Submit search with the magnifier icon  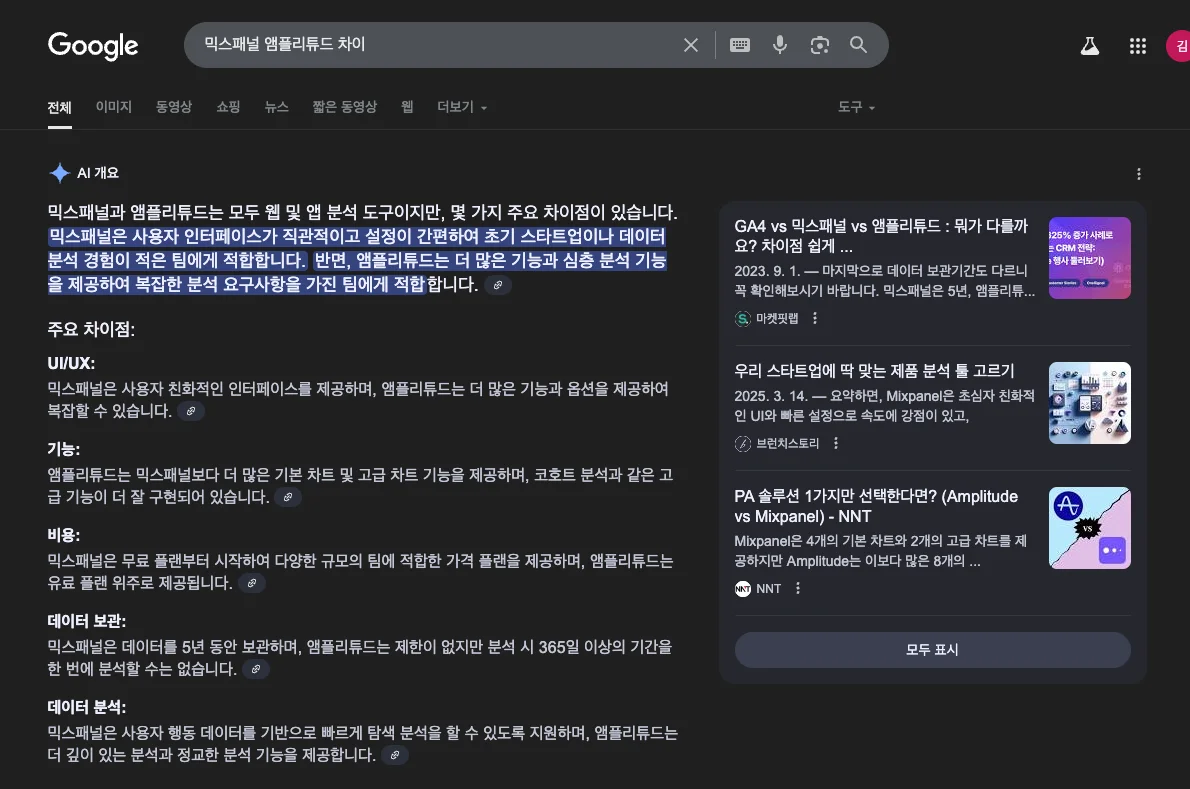(x=858, y=45)
